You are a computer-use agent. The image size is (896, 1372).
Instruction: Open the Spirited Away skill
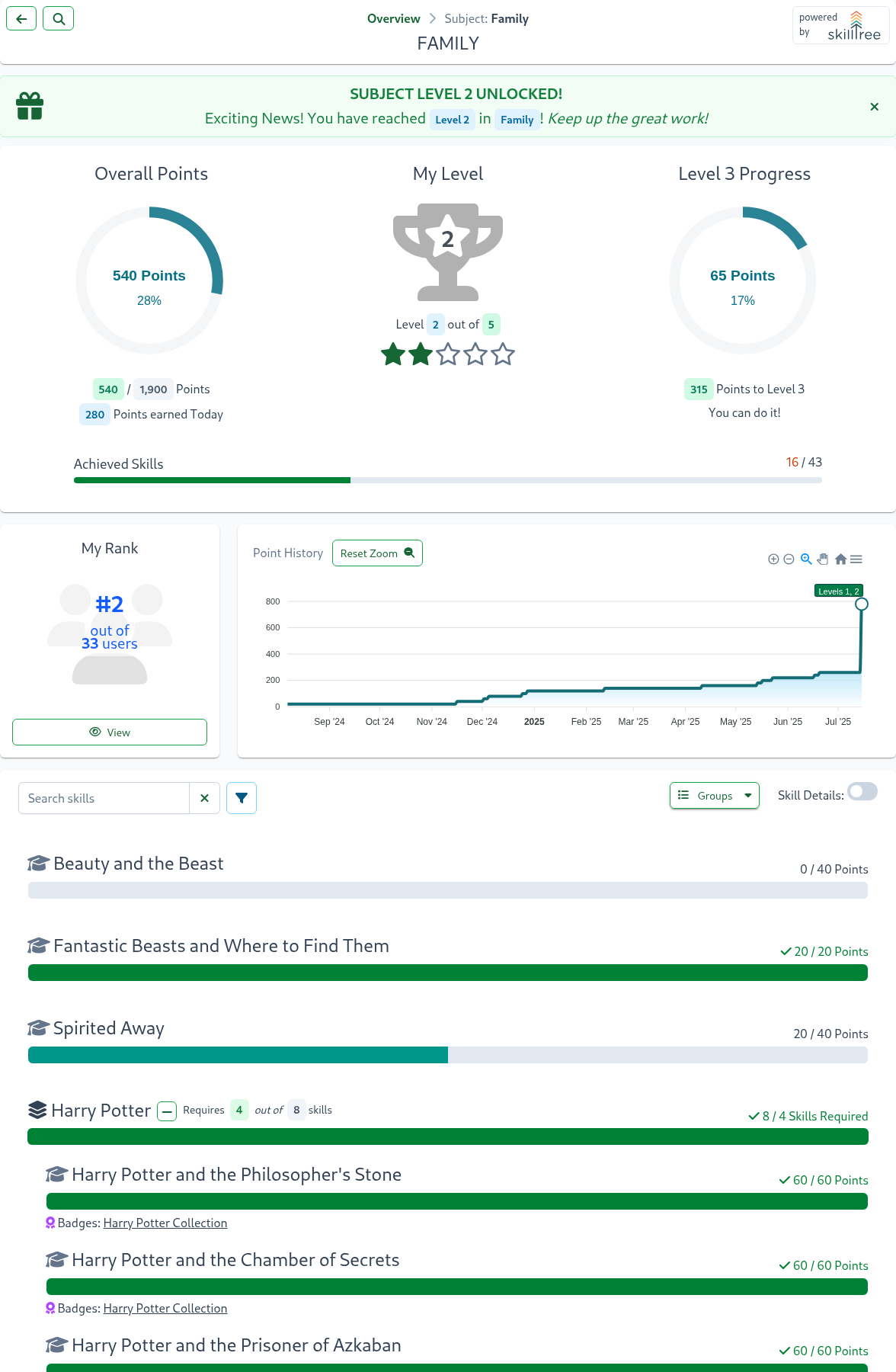[108, 1028]
